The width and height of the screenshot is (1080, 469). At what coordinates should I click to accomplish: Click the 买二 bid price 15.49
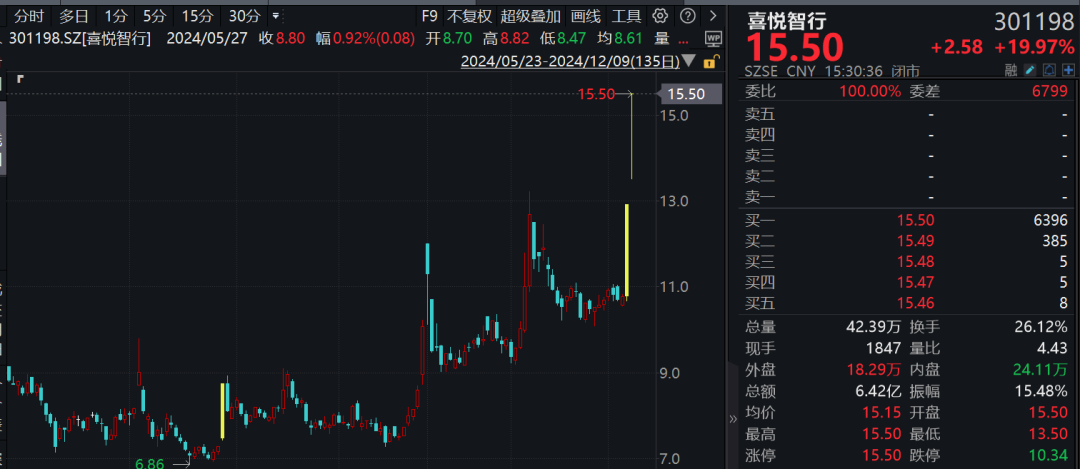point(915,241)
